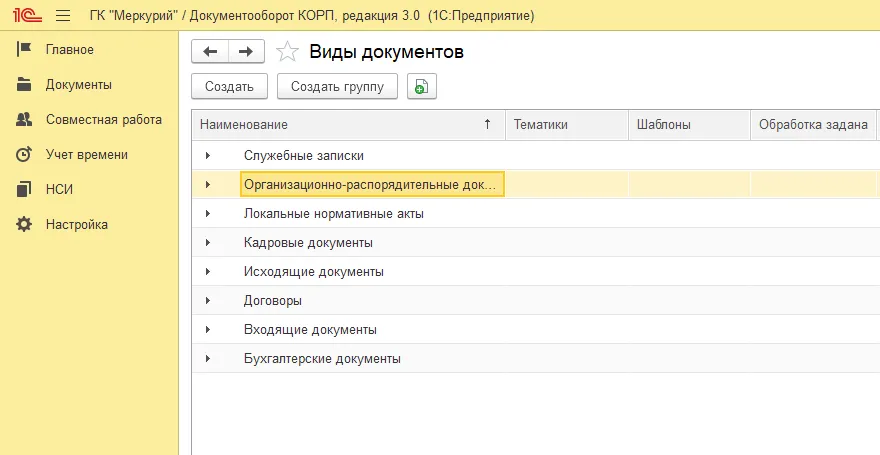
Task: Select the Исходящие документы row
Action: pos(536,272)
